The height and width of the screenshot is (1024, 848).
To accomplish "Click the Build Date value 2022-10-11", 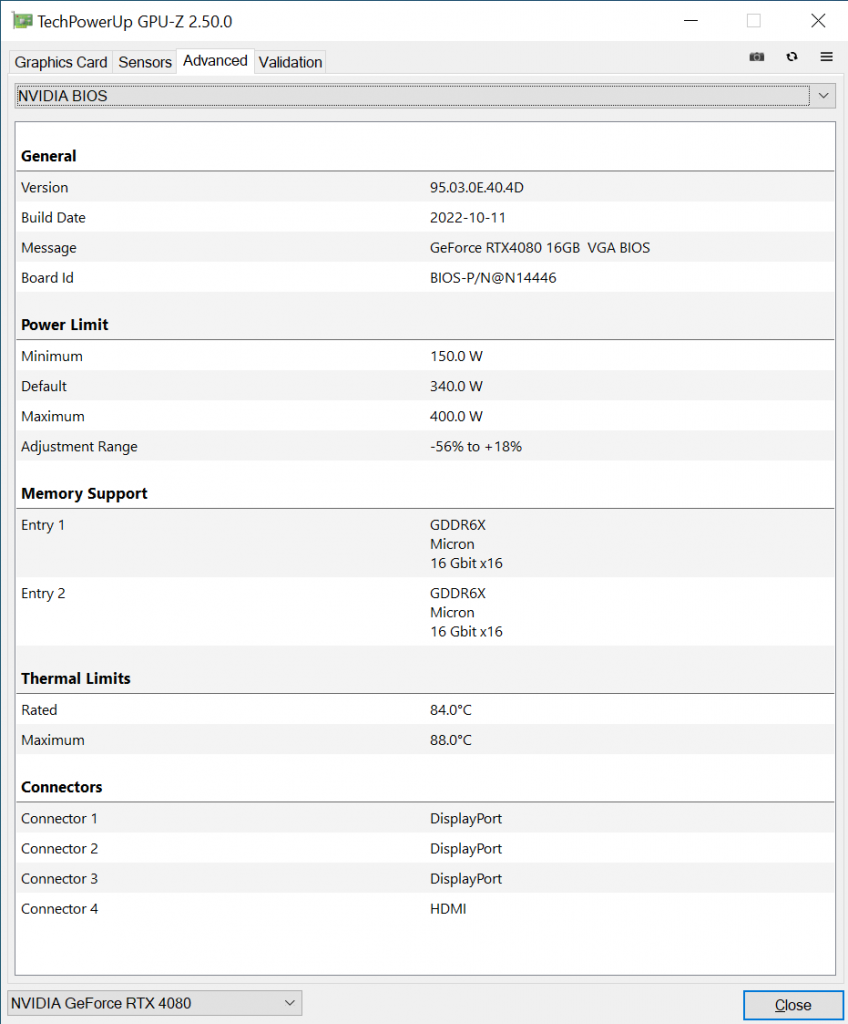I will [468, 217].
